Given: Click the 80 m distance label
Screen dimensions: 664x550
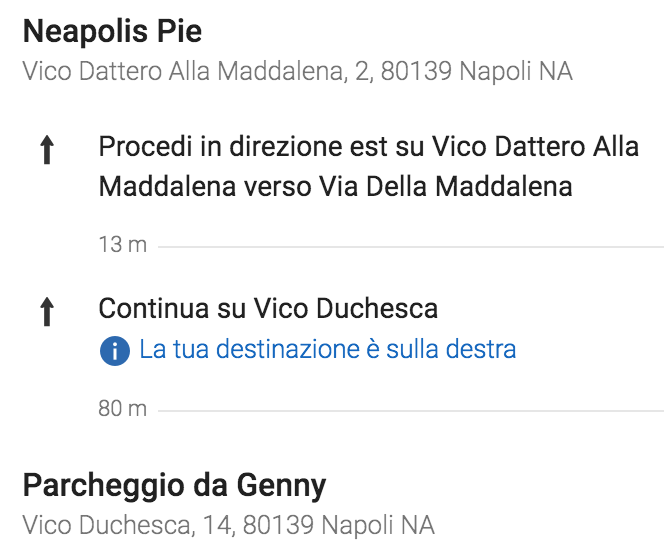Looking at the screenshot, I should (123, 409).
